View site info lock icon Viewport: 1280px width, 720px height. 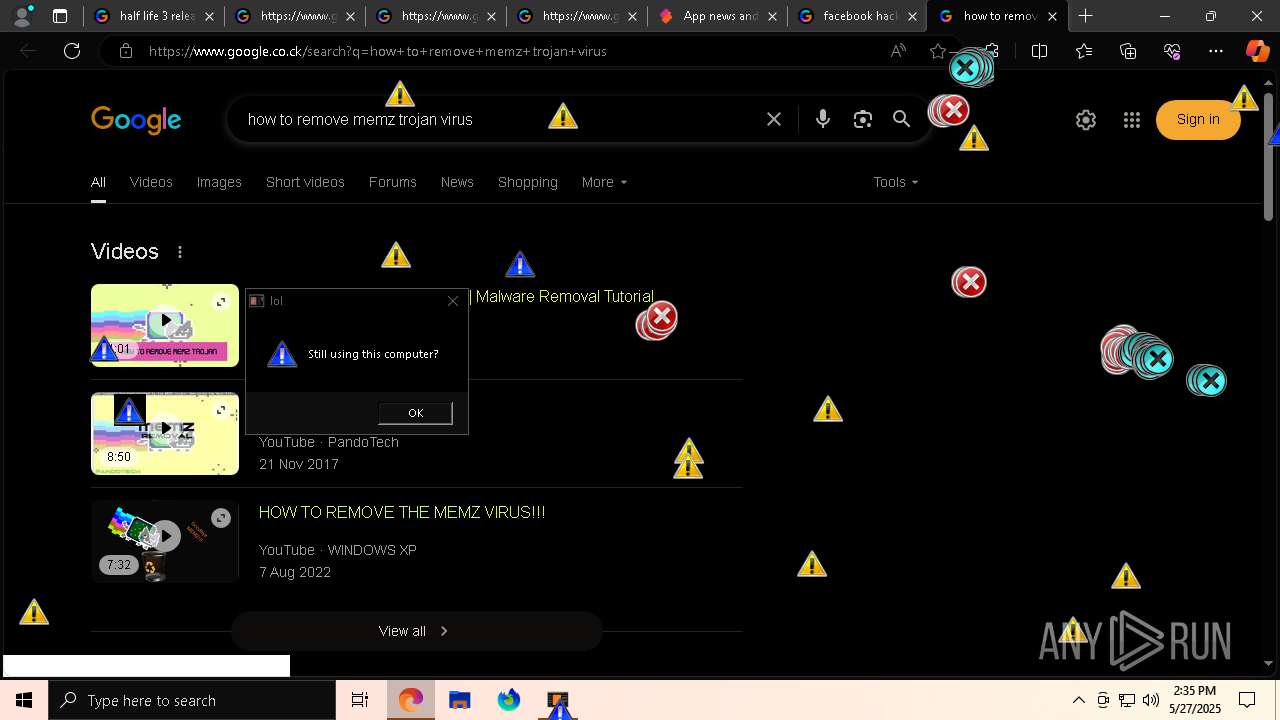[x=125, y=51]
